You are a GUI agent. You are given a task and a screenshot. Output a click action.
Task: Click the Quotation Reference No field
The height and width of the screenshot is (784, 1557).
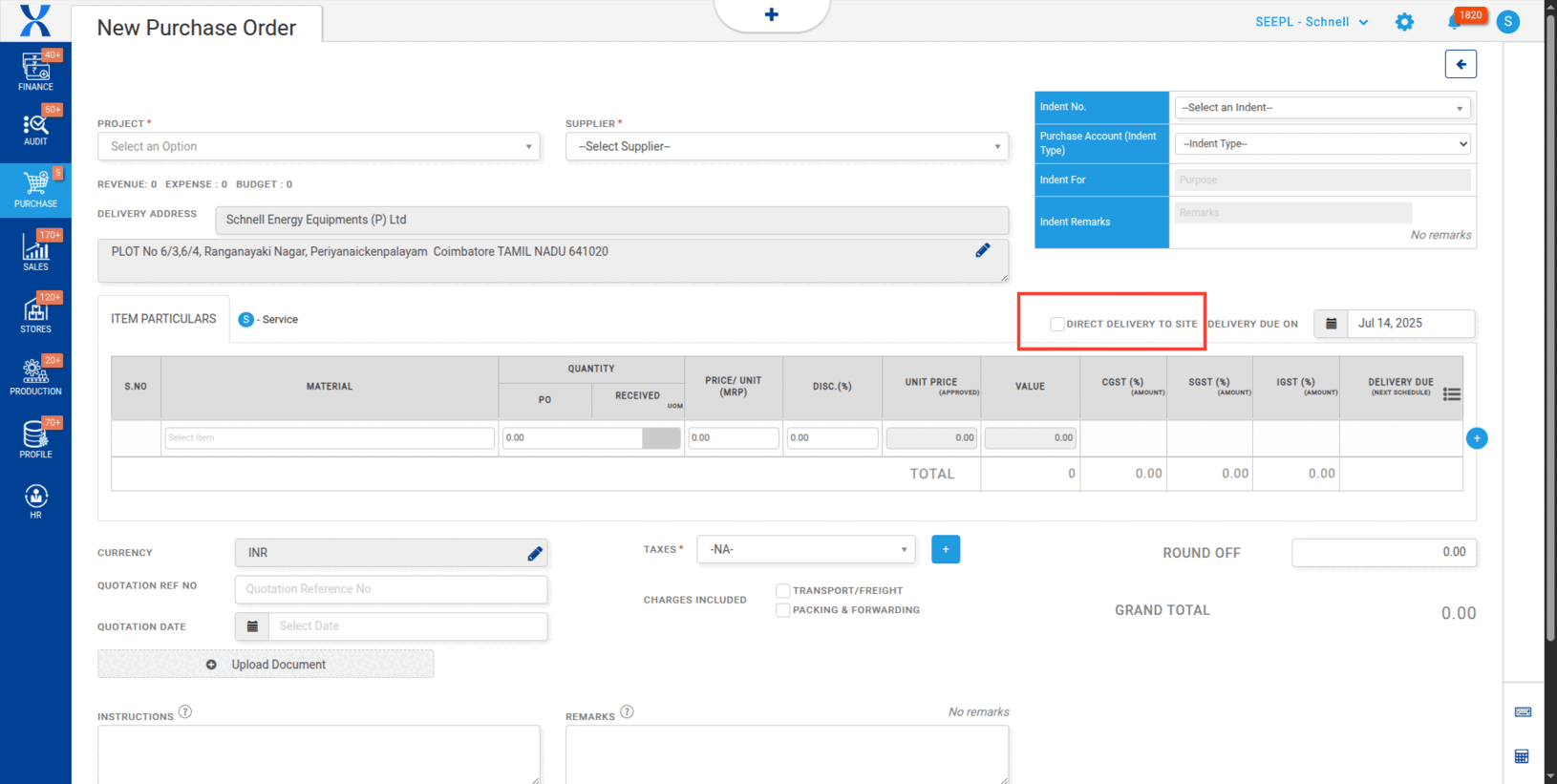(391, 589)
